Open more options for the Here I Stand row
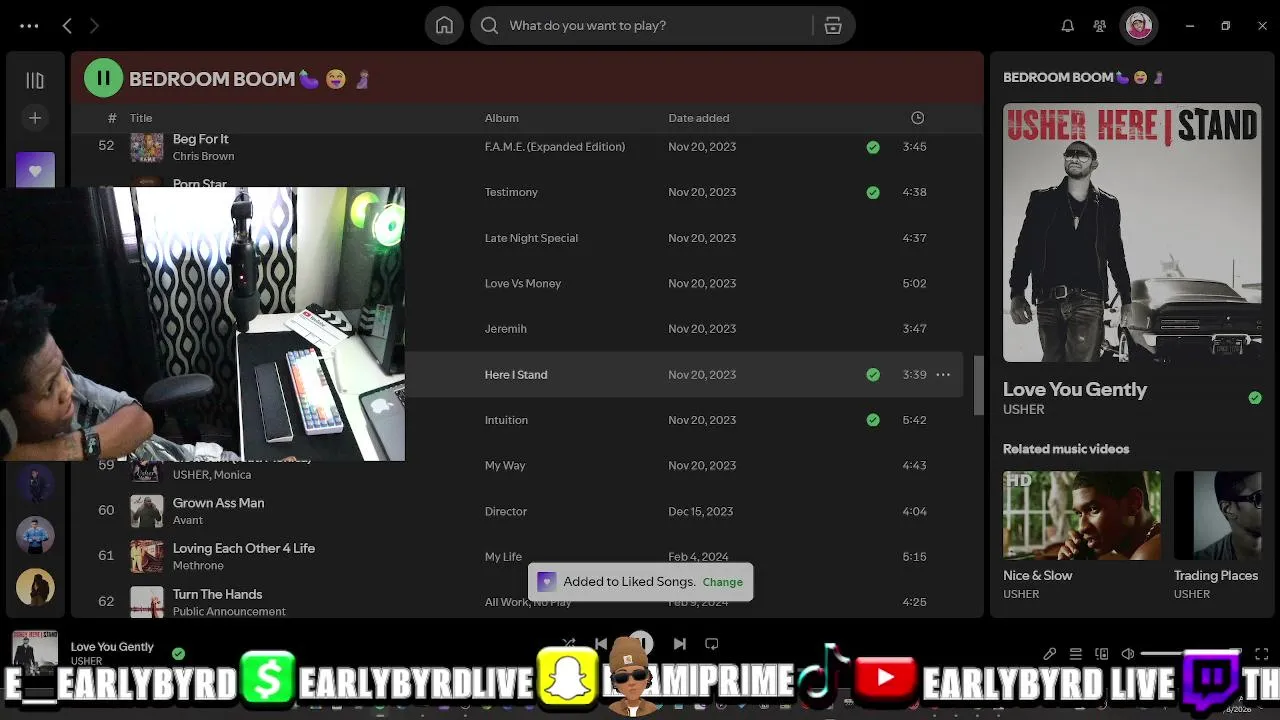The width and height of the screenshot is (1280, 720). (943, 374)
